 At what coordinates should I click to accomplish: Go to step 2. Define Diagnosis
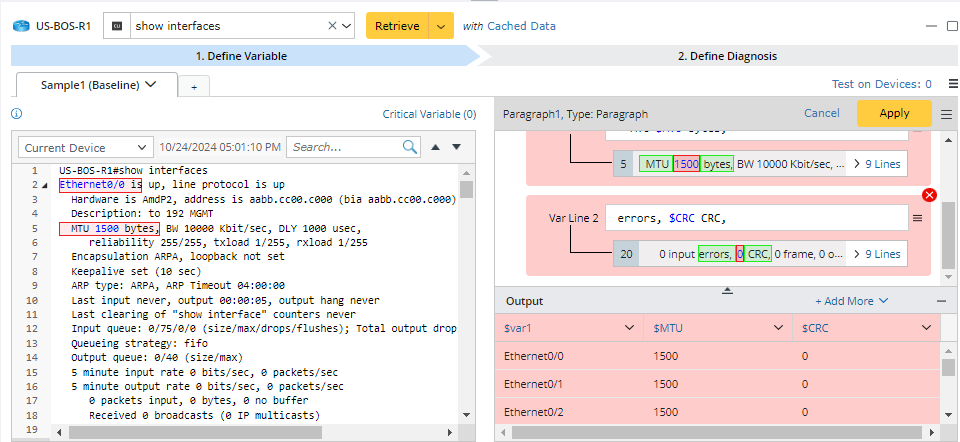coord(726,56)
